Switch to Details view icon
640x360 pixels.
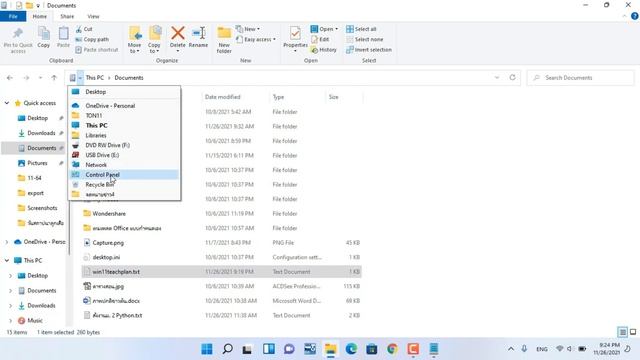(x=622, y=332)
